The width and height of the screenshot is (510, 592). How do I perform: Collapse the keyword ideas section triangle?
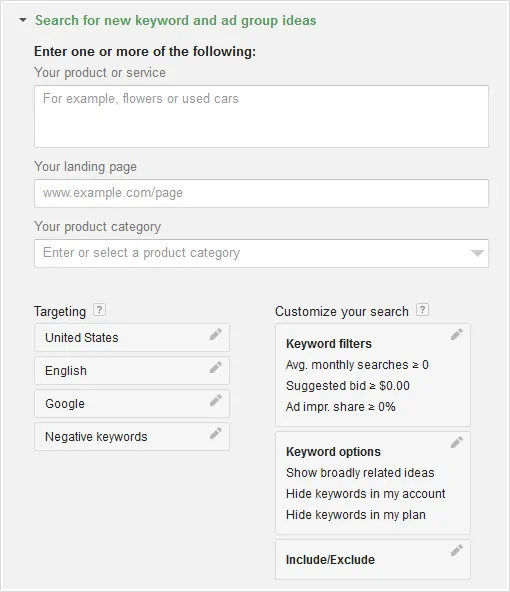[x=23, y=20]
